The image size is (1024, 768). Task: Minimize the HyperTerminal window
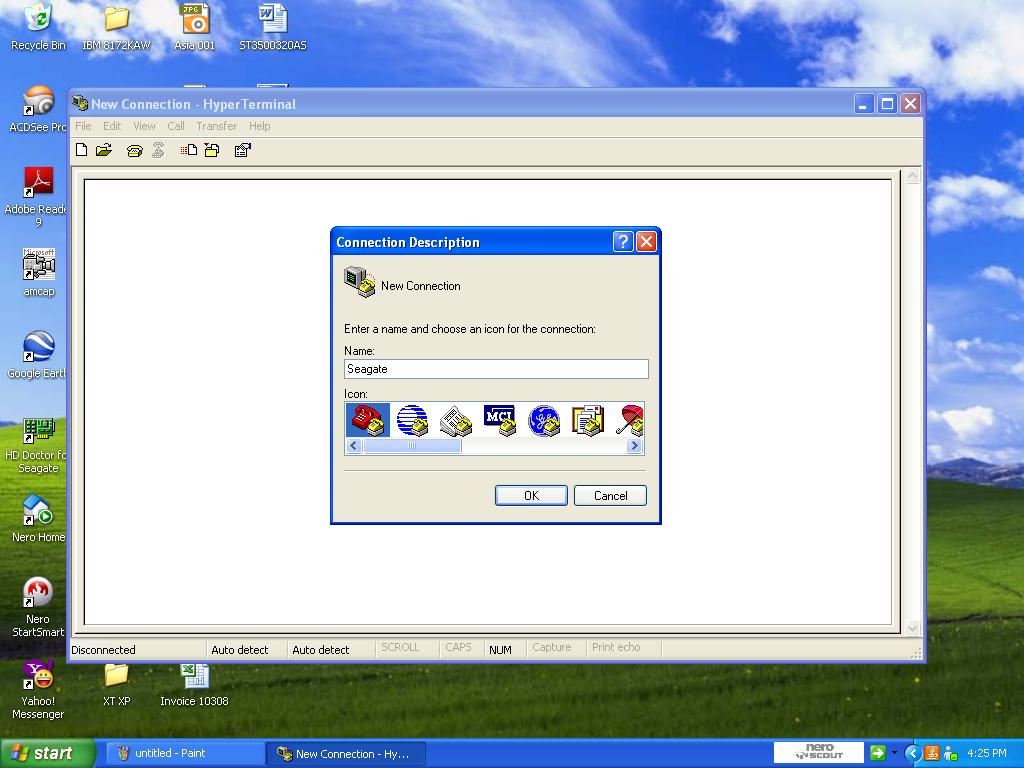[863, 103]
